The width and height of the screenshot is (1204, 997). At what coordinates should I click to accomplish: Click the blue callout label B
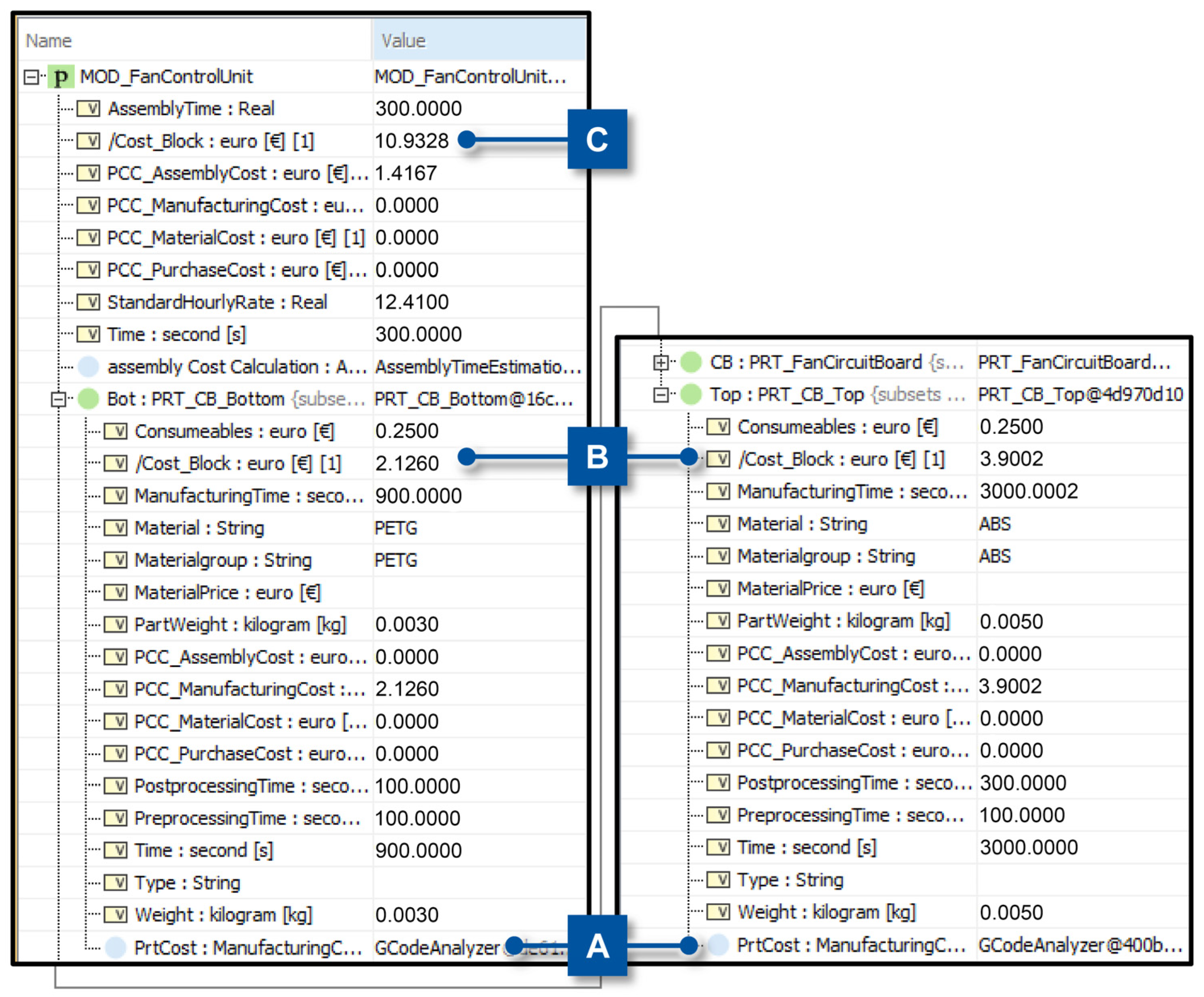[x=597, y=457]
